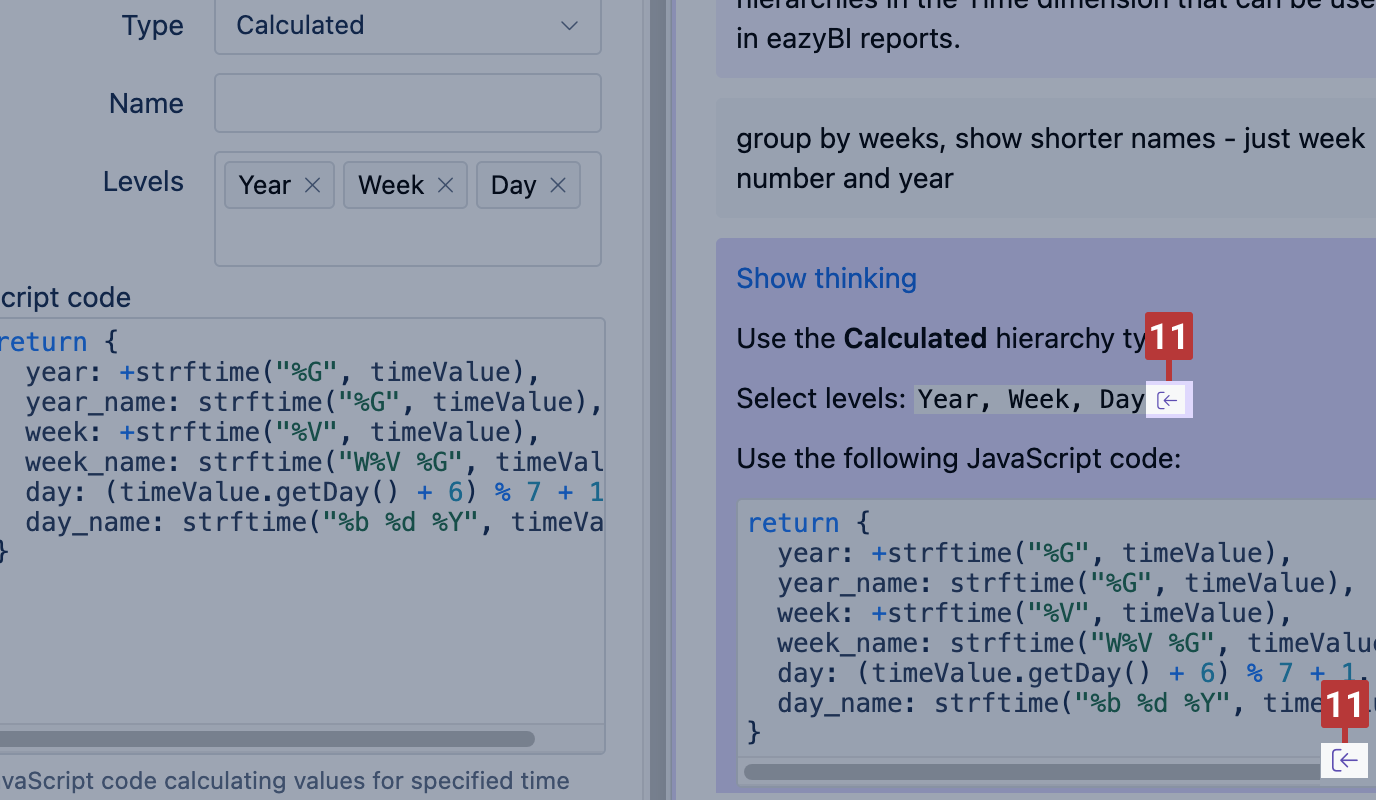The width and height of the screenshot is (1376, 800).
Task: Select the Year tag label in Levels
Action: (x=264, y=185)
